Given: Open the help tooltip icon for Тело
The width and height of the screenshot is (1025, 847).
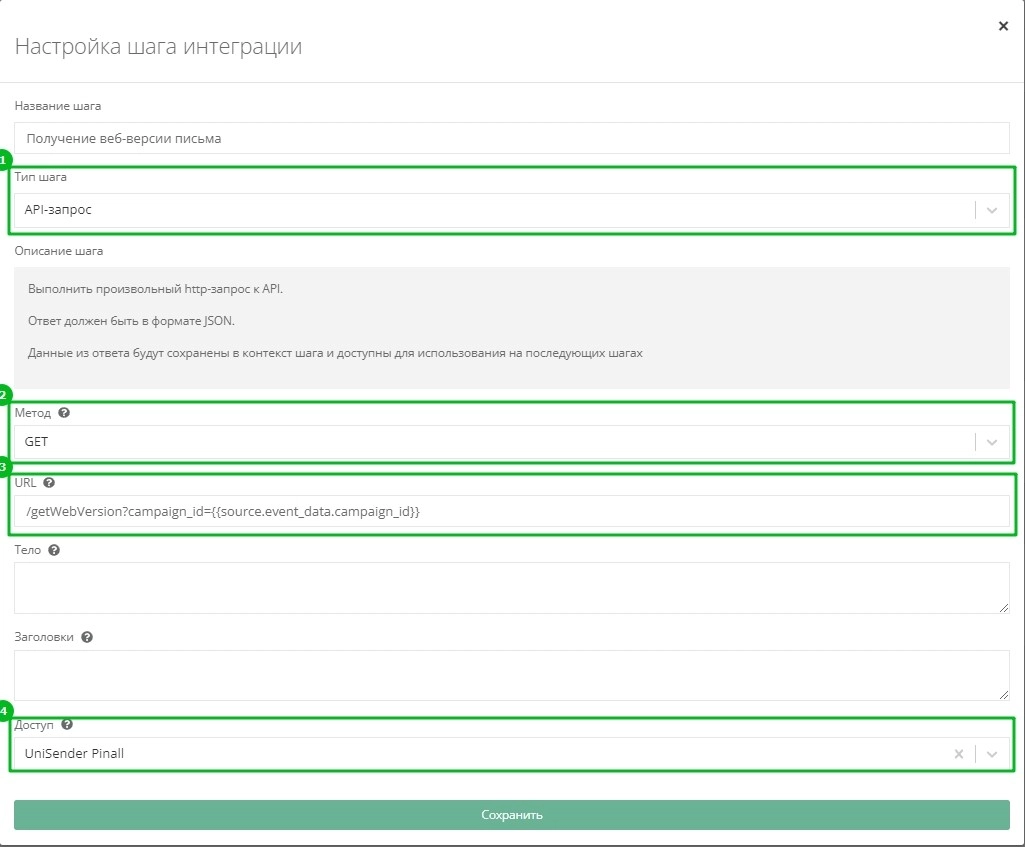Looking at the screenshot, I should pyautogui.click(x=54, y=550).
